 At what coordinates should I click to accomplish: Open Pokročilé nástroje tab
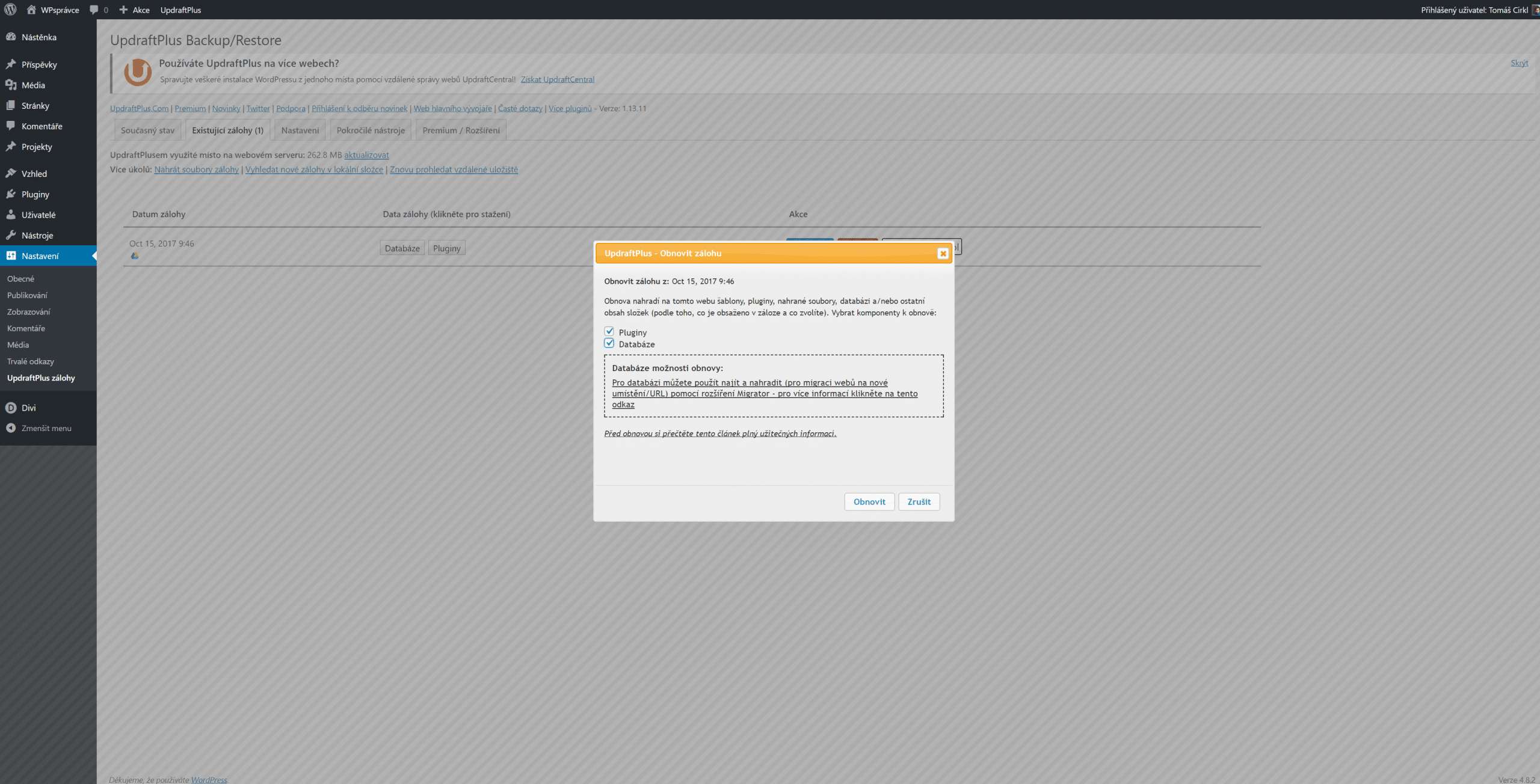point(371,130)
